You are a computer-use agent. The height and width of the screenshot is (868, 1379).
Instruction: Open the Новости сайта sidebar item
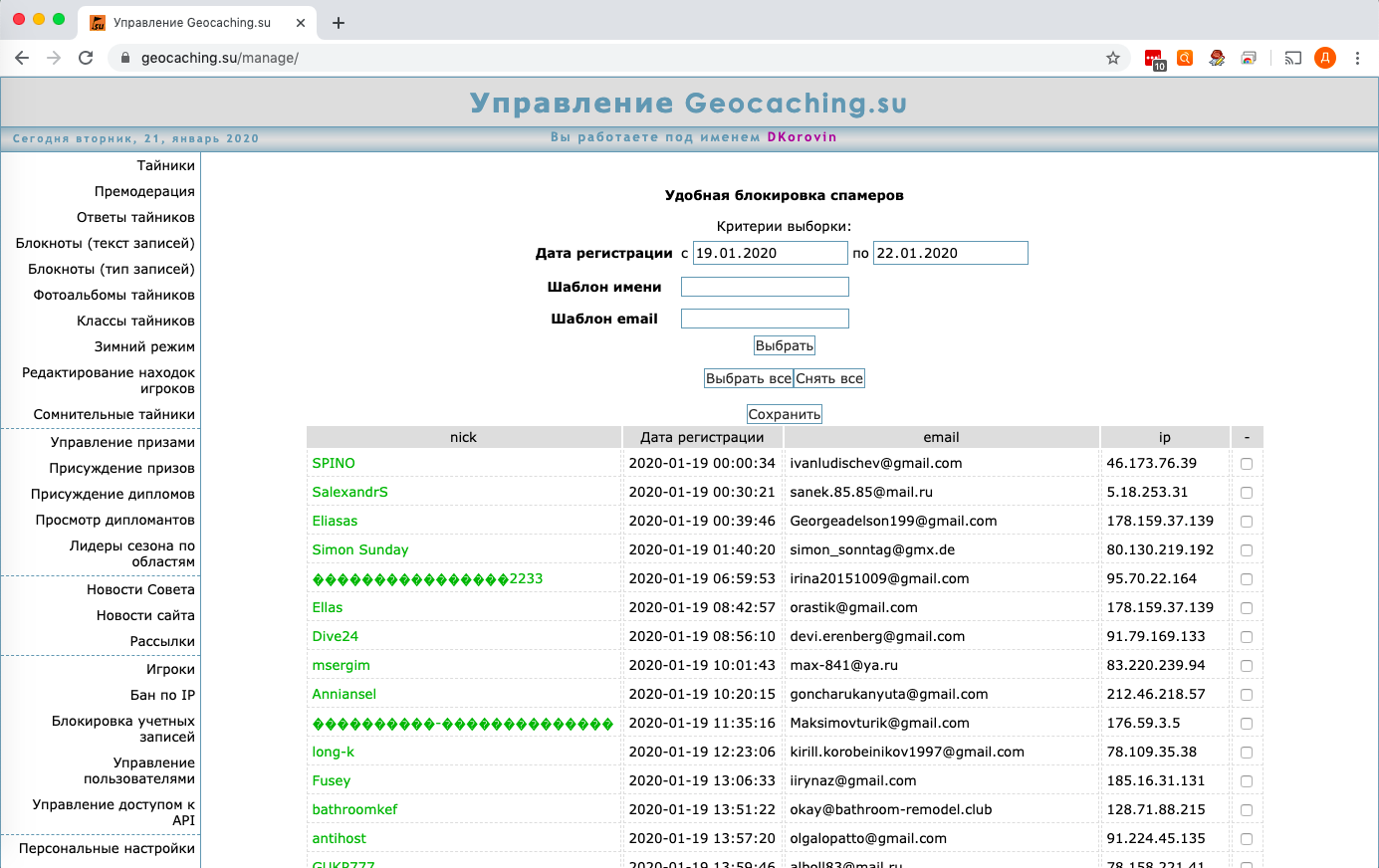(x=145, y=615)
